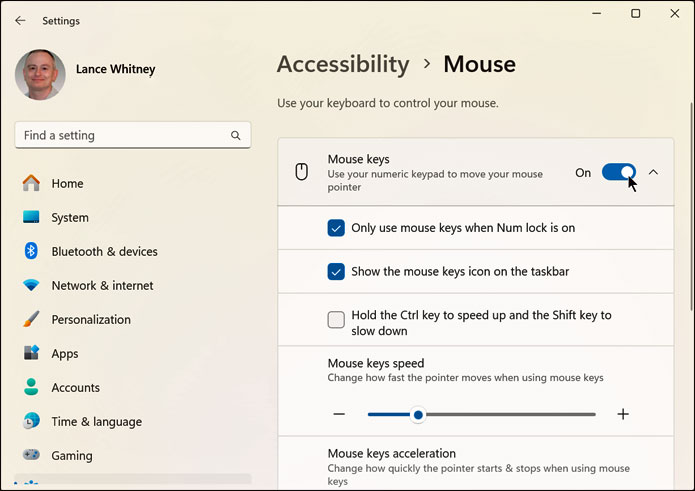Increase mouse keys speed with plus button

click(x=623, y=414)
